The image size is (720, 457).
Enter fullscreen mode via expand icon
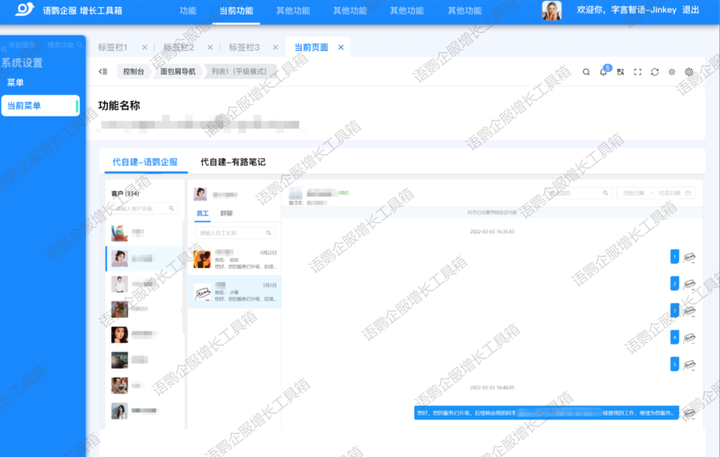tap(637, 72)
